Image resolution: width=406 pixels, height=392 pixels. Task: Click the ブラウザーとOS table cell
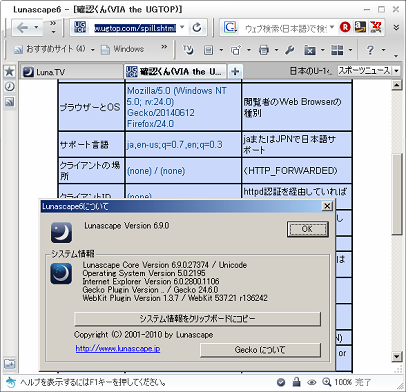pyautogui.click(x=91, y=107)
